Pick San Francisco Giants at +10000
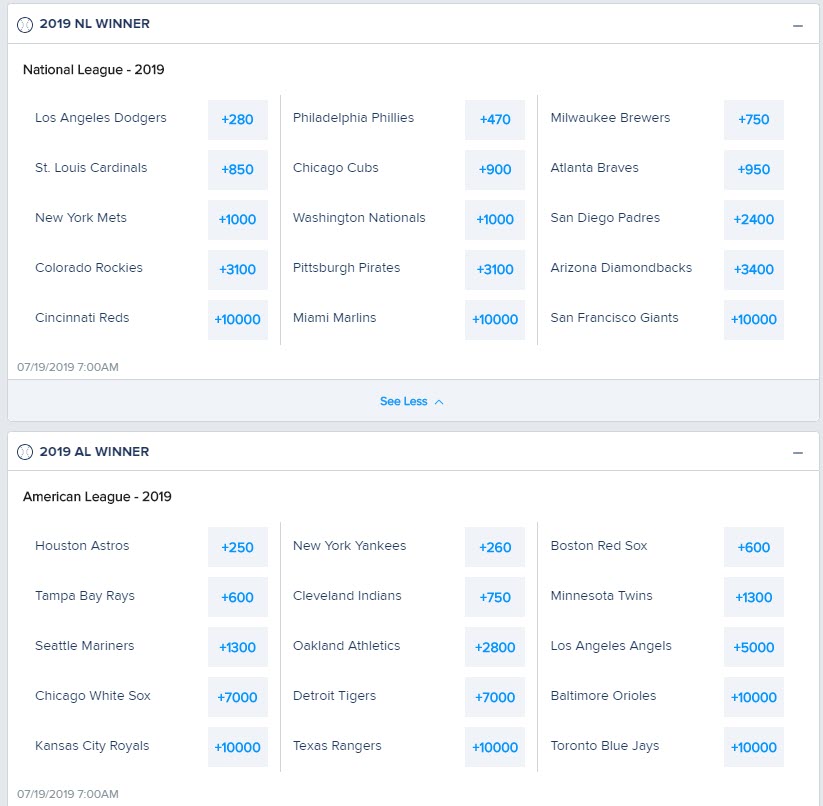The width and height of the screenshot is (823, 806). 754,320
